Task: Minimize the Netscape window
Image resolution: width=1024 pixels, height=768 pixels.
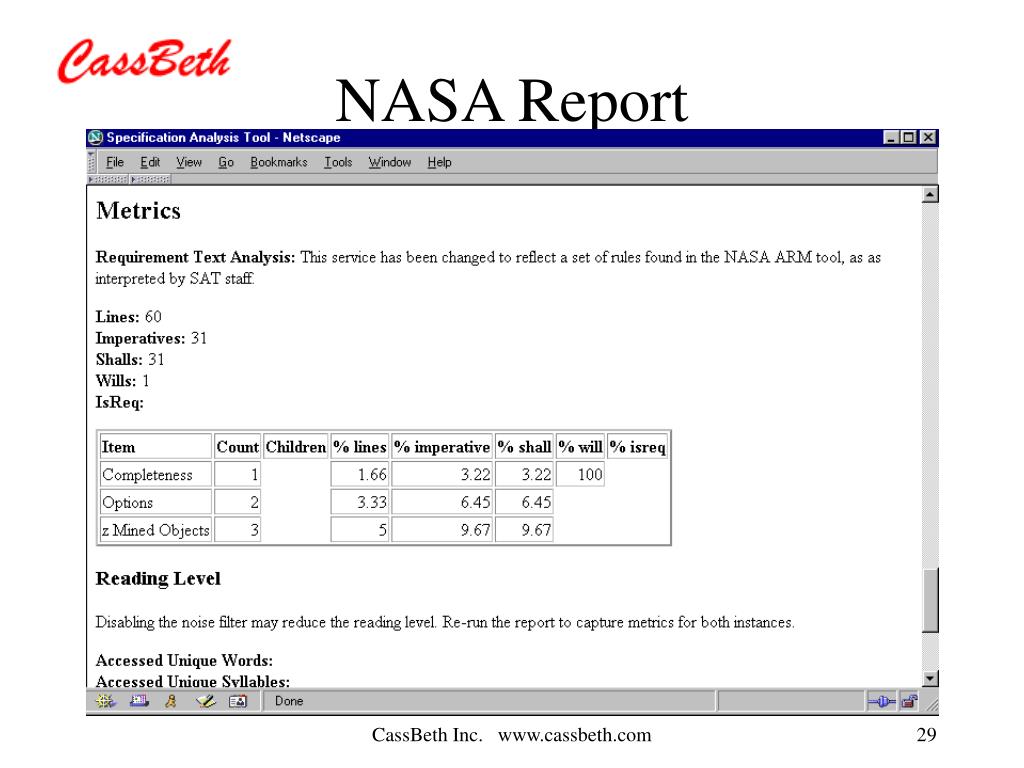Action: [x=891, y=137]
